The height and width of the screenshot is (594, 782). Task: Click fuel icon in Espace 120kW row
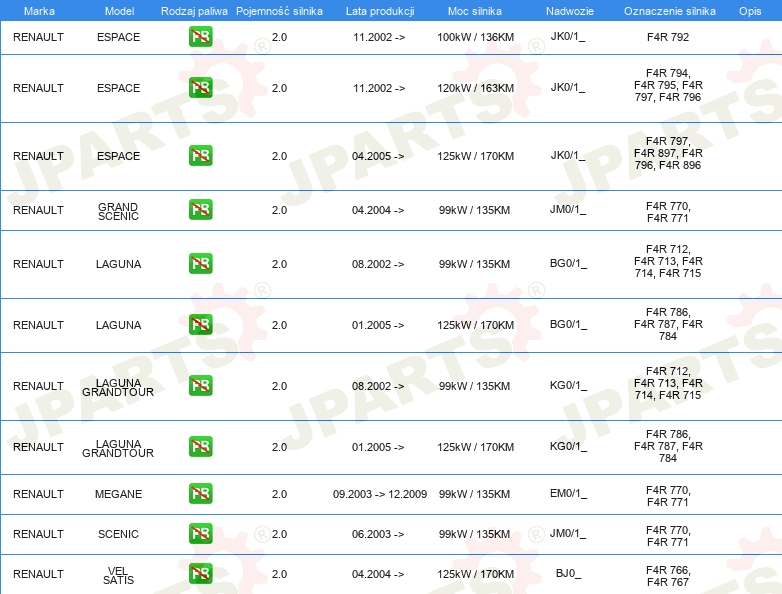(200, 88)
